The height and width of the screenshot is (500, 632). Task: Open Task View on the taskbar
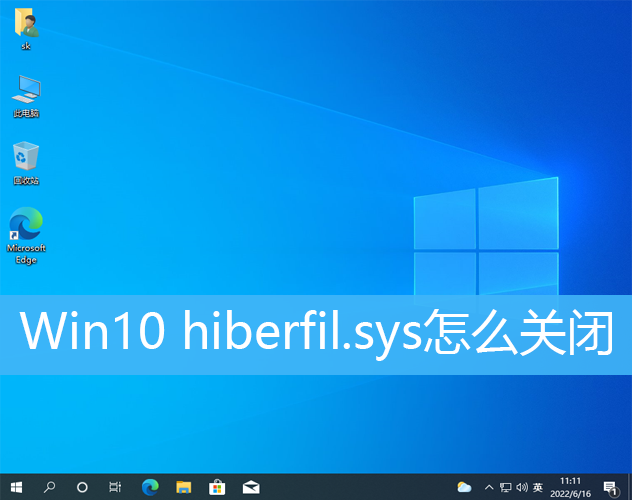tap(115, 487)
